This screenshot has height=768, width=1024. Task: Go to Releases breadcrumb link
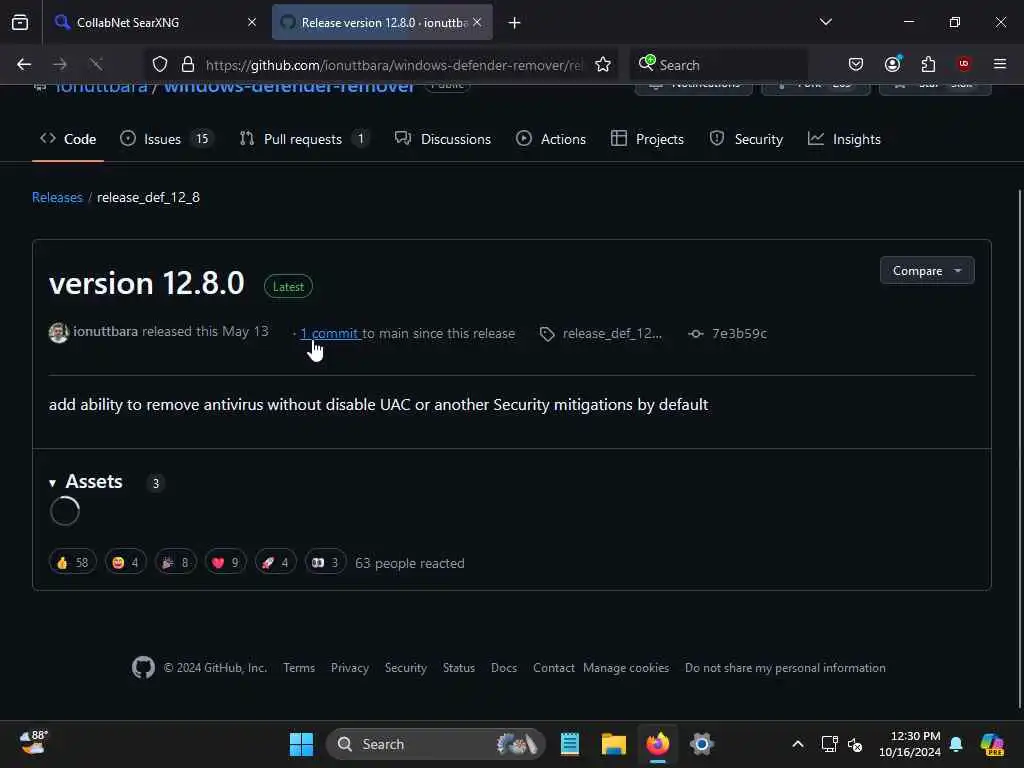[x=57, y=197]
